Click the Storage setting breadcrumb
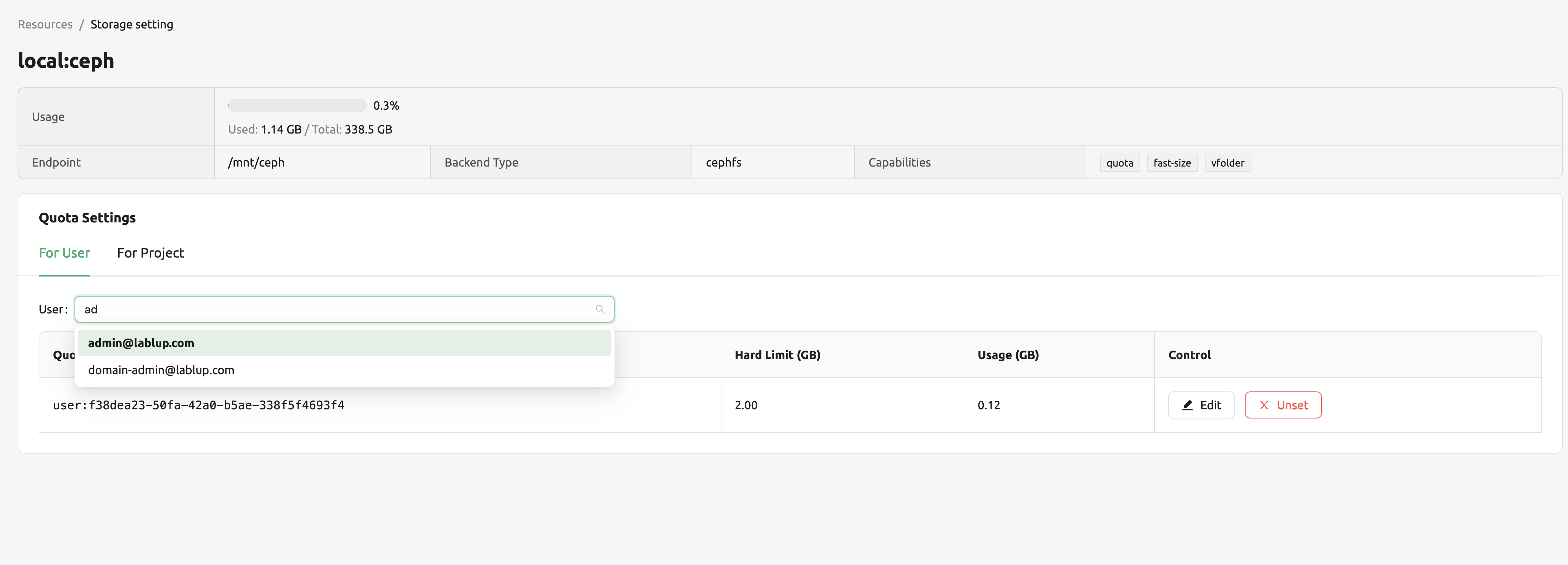This screenshot has height=565, width=1568. point(131,24)
